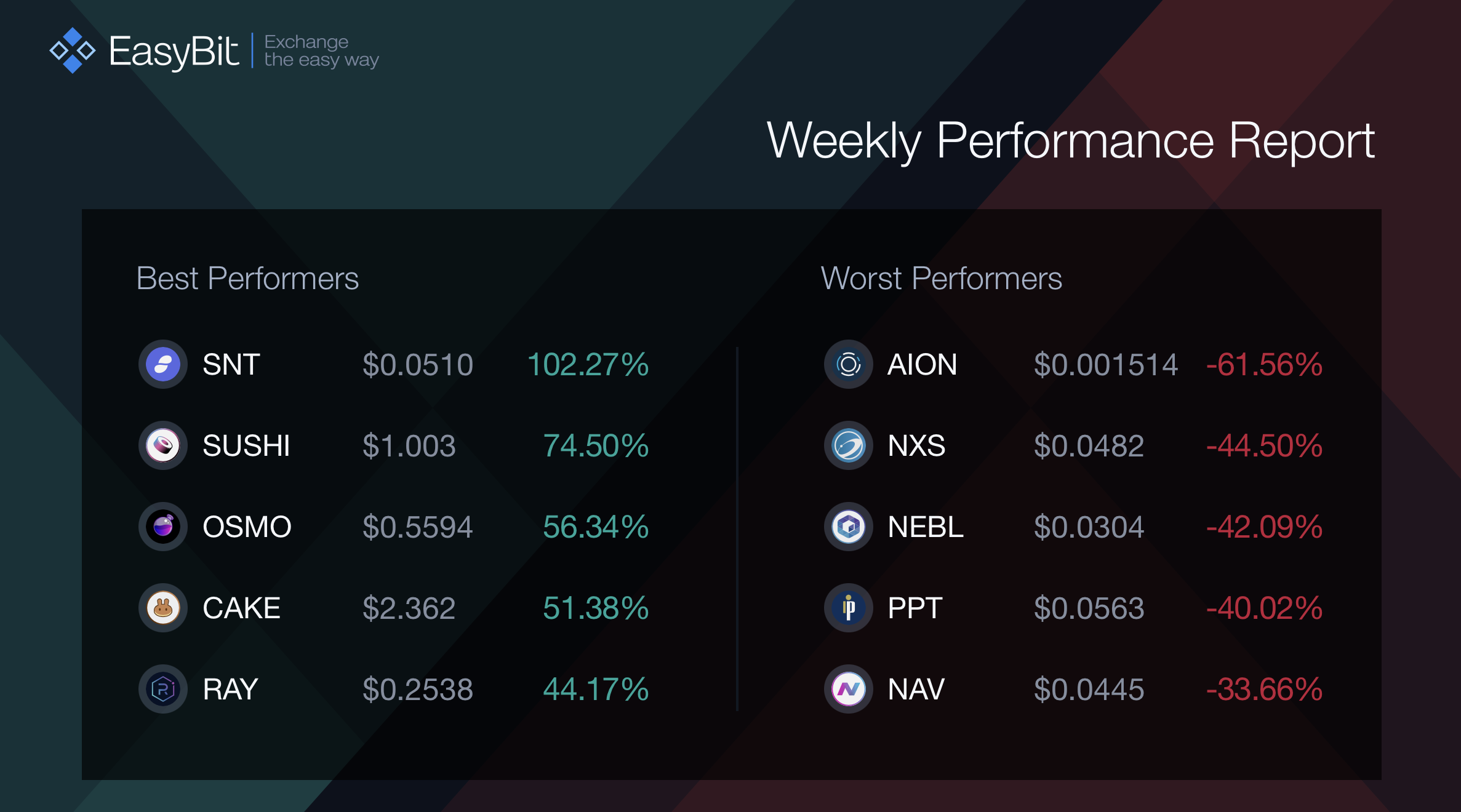Click the NAV price $0.0445
This screenshot has width=1461, height=812.
1089,689
